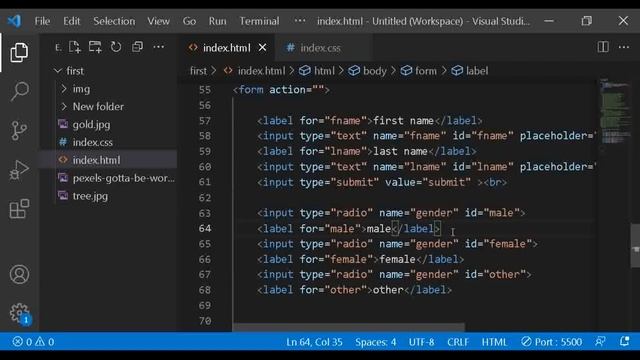Click Port : 5500 Live Server status item
The height and width of the screenshot is (360, 640).
(551, 342)
